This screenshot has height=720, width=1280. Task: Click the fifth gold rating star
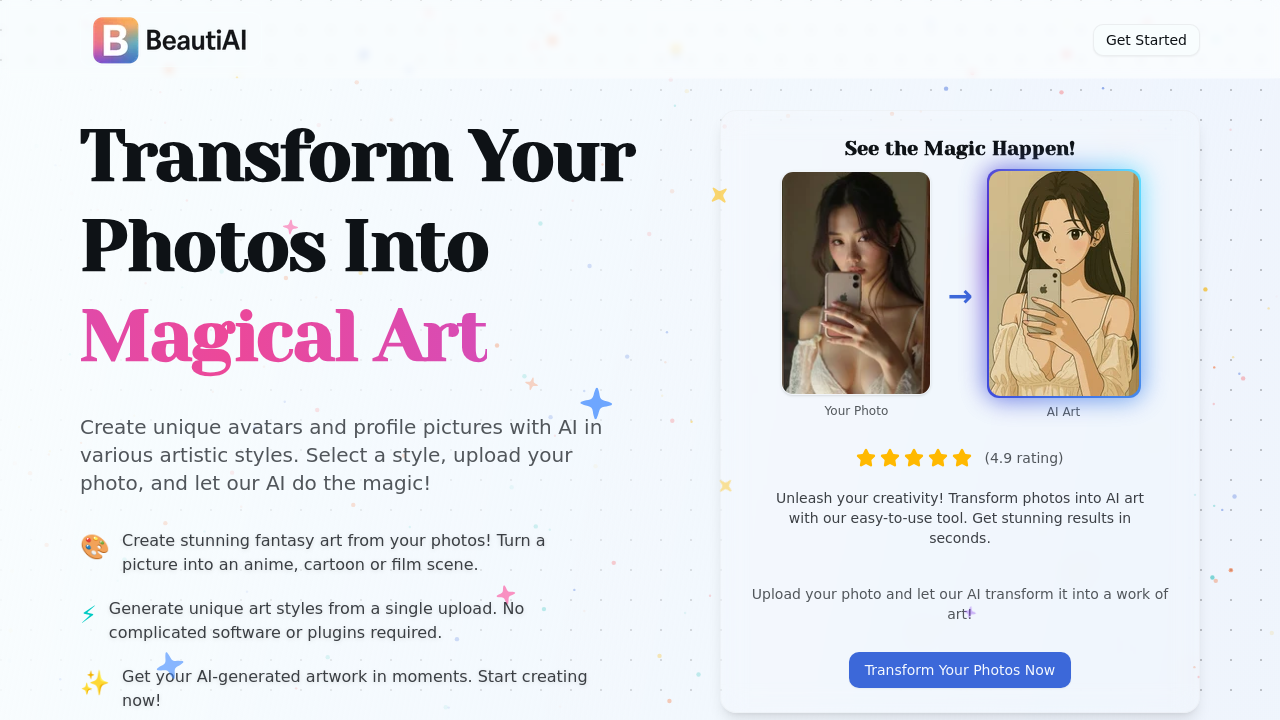[x=962, y=458]
